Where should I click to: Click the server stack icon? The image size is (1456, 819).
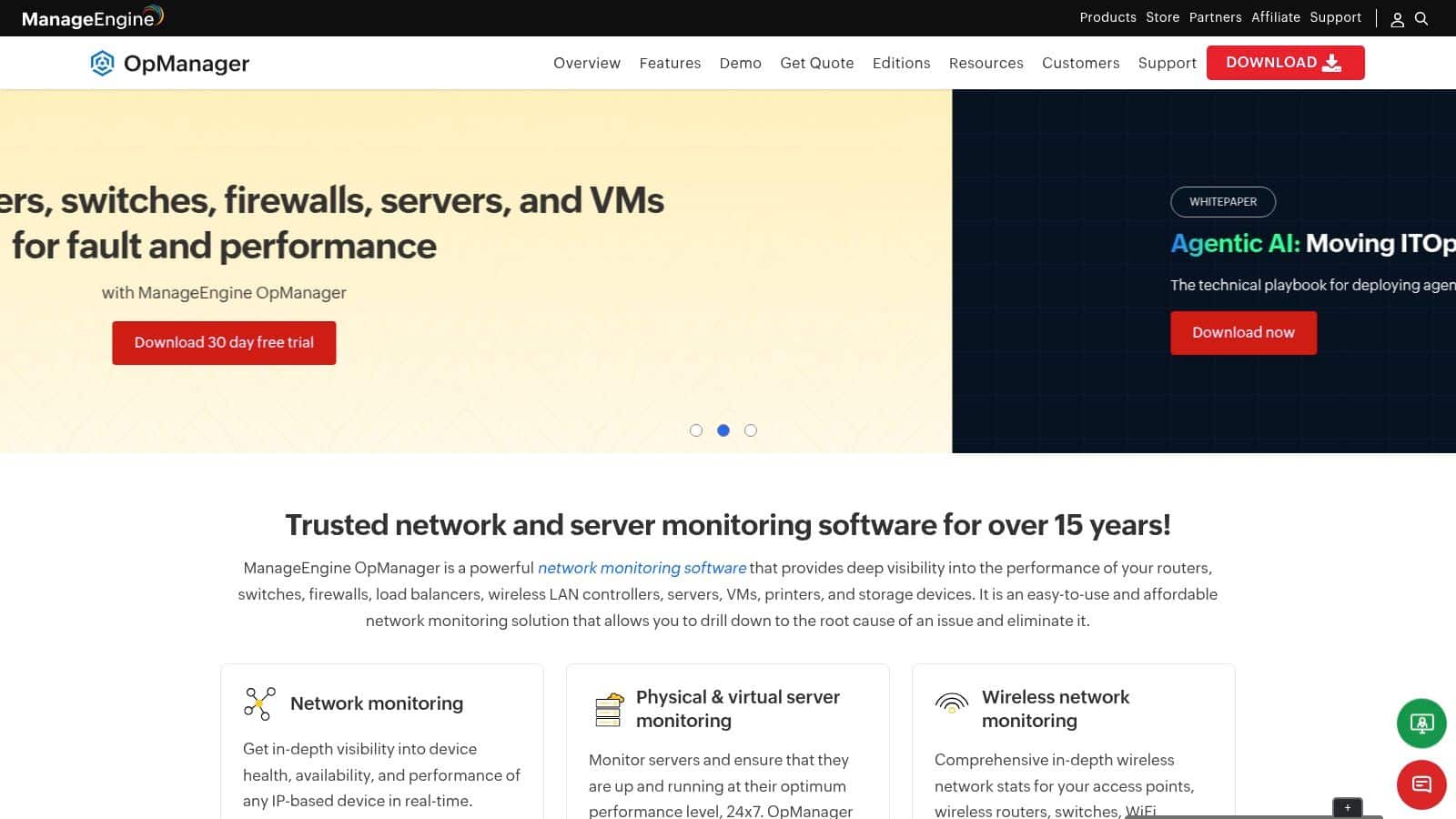pos(609,709)
